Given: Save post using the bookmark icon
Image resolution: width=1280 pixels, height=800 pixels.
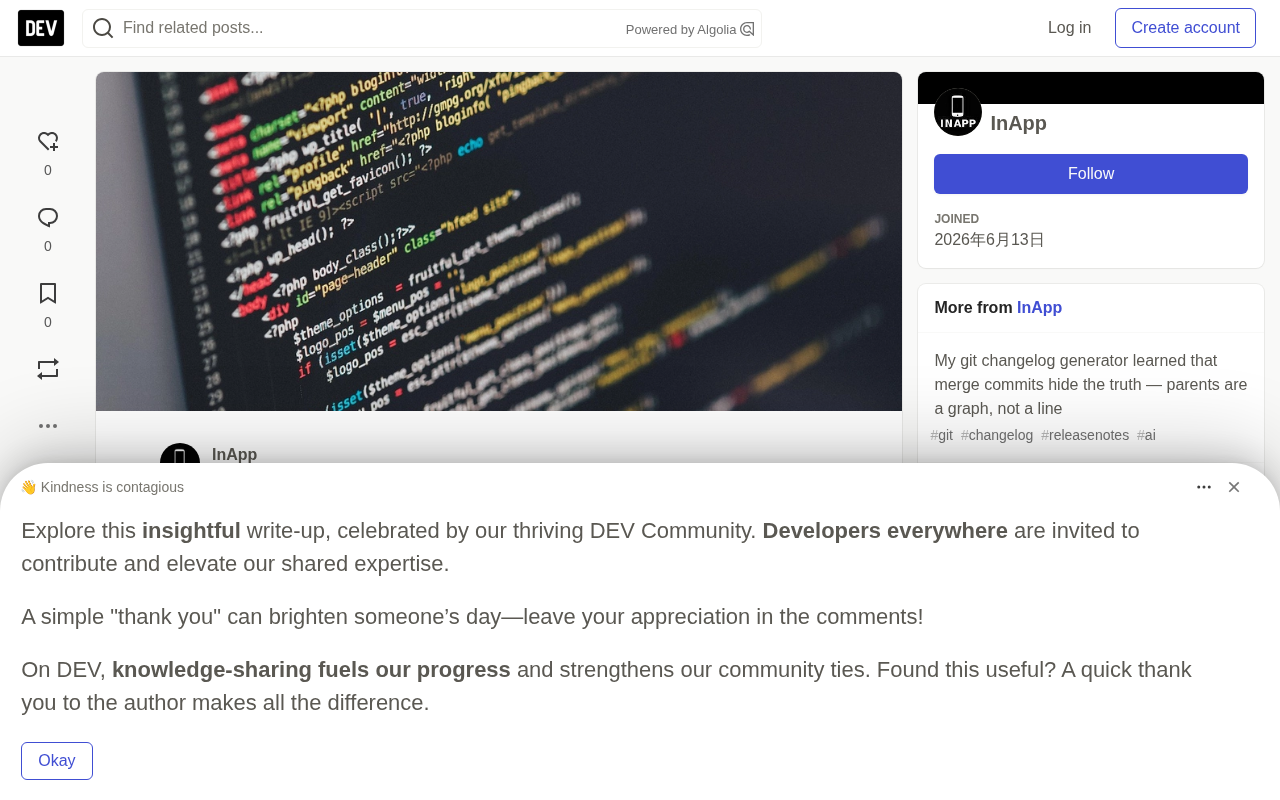Looking at the screenshot, I should coord(48,294).
